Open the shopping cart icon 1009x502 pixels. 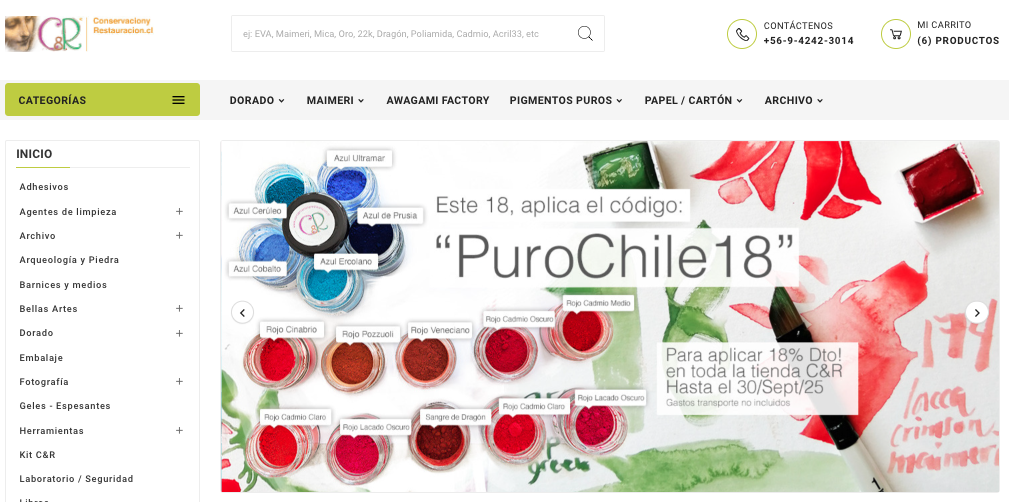[896, 33]
